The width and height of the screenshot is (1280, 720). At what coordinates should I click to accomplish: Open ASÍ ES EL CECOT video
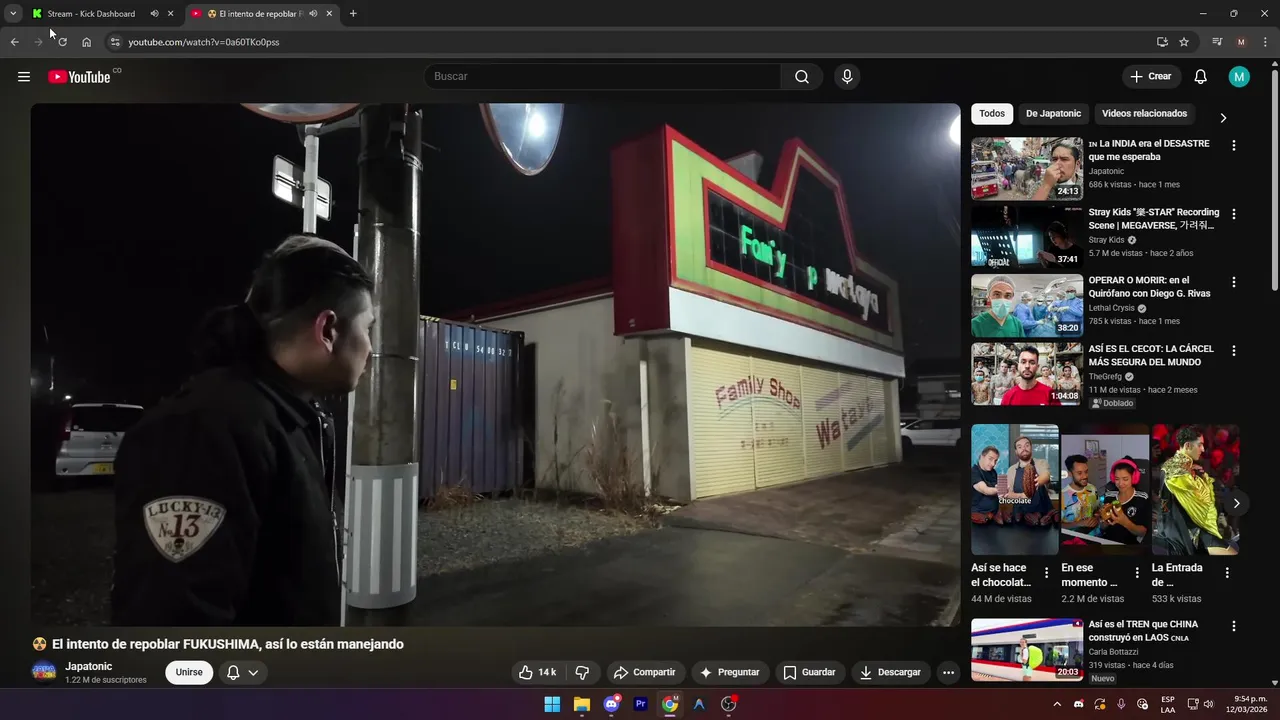(x=1027, y=374)
